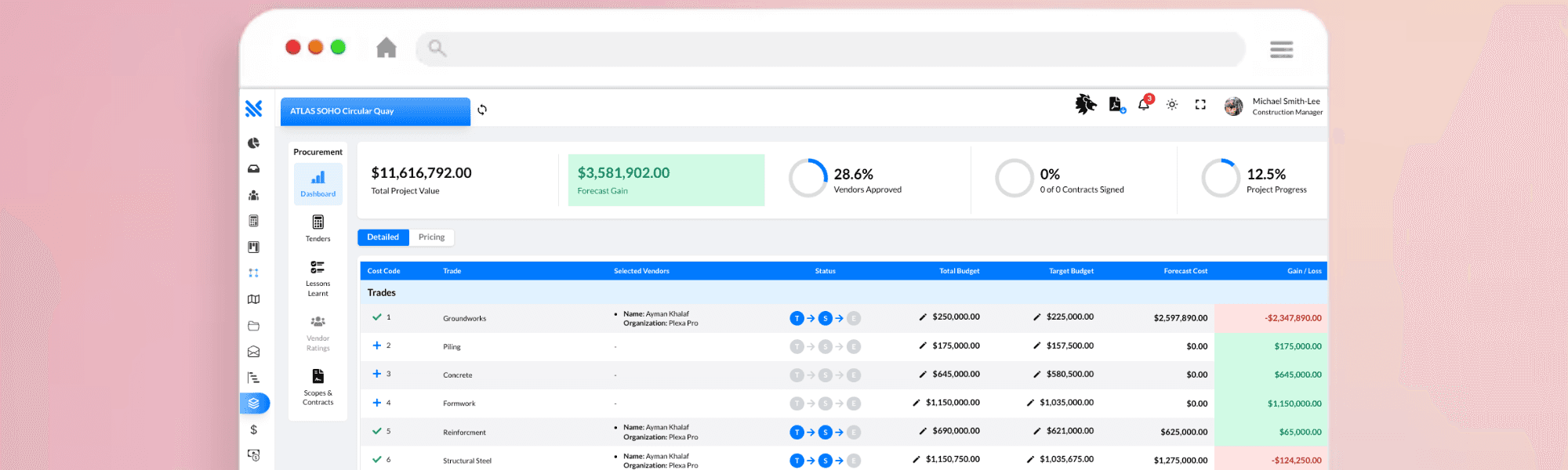Screen dimensions: 1568x470
Task: Click the Forecast Gain green card
Action: (x=666, y=180)
